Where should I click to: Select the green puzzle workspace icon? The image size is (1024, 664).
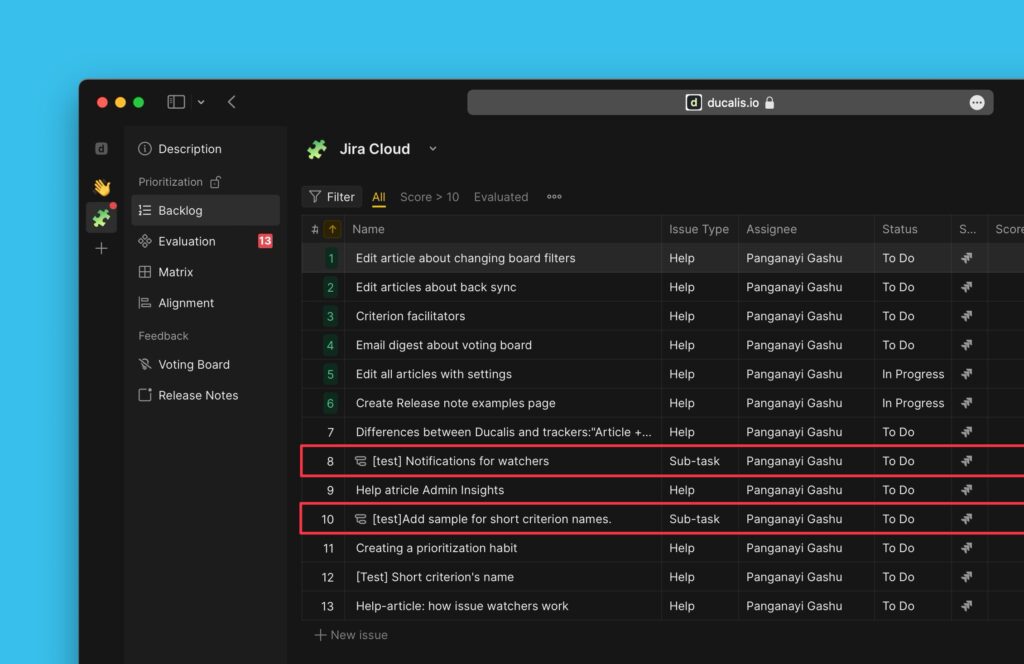(x=101, y=217)
